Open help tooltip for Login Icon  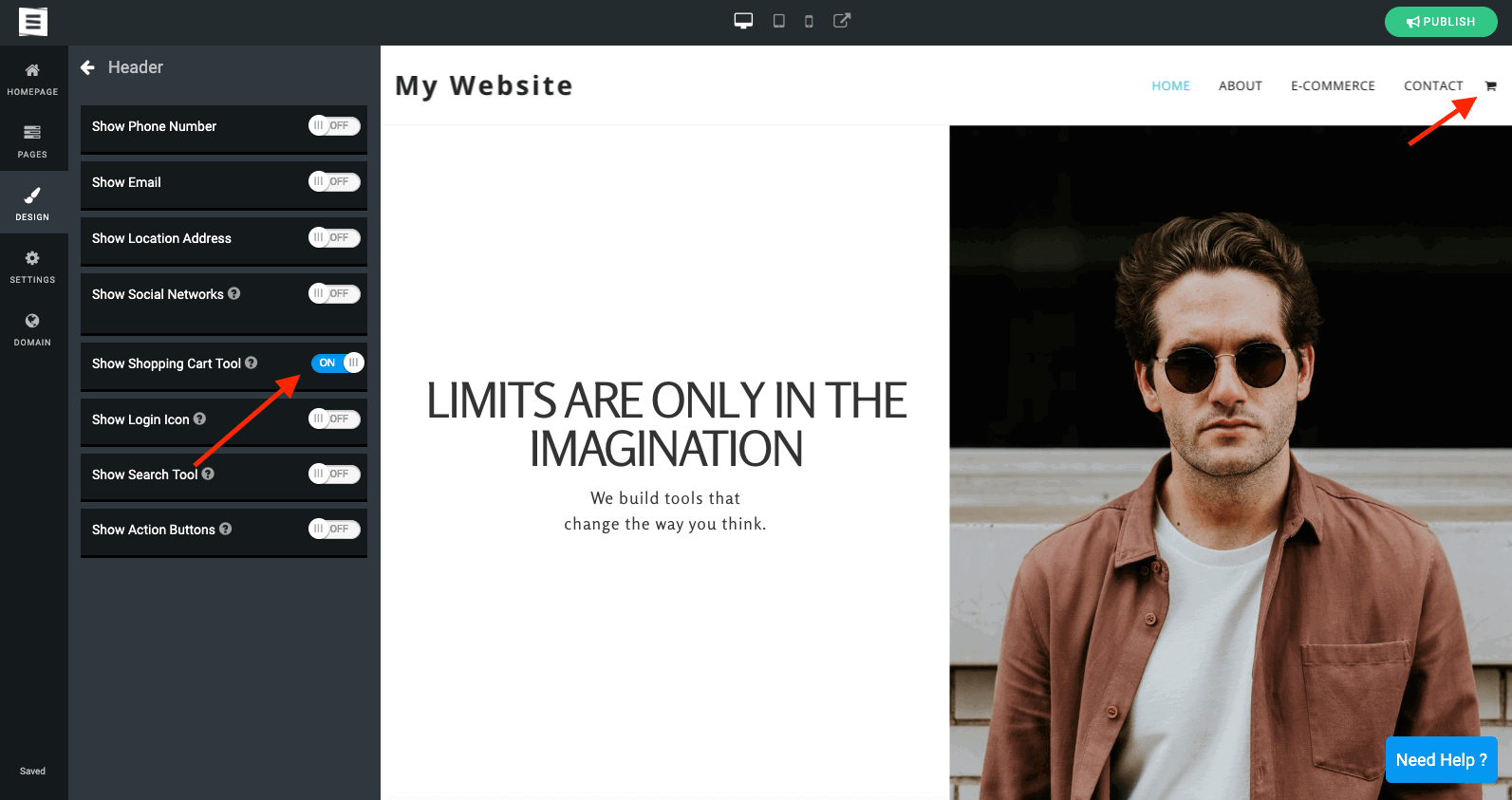pos(200,419)
